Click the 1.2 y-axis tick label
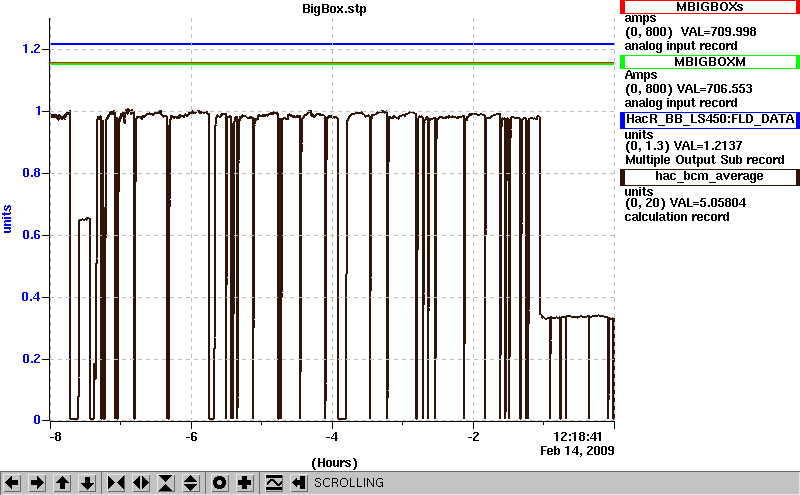Viewport: 800px width, 495px height. 31,49
